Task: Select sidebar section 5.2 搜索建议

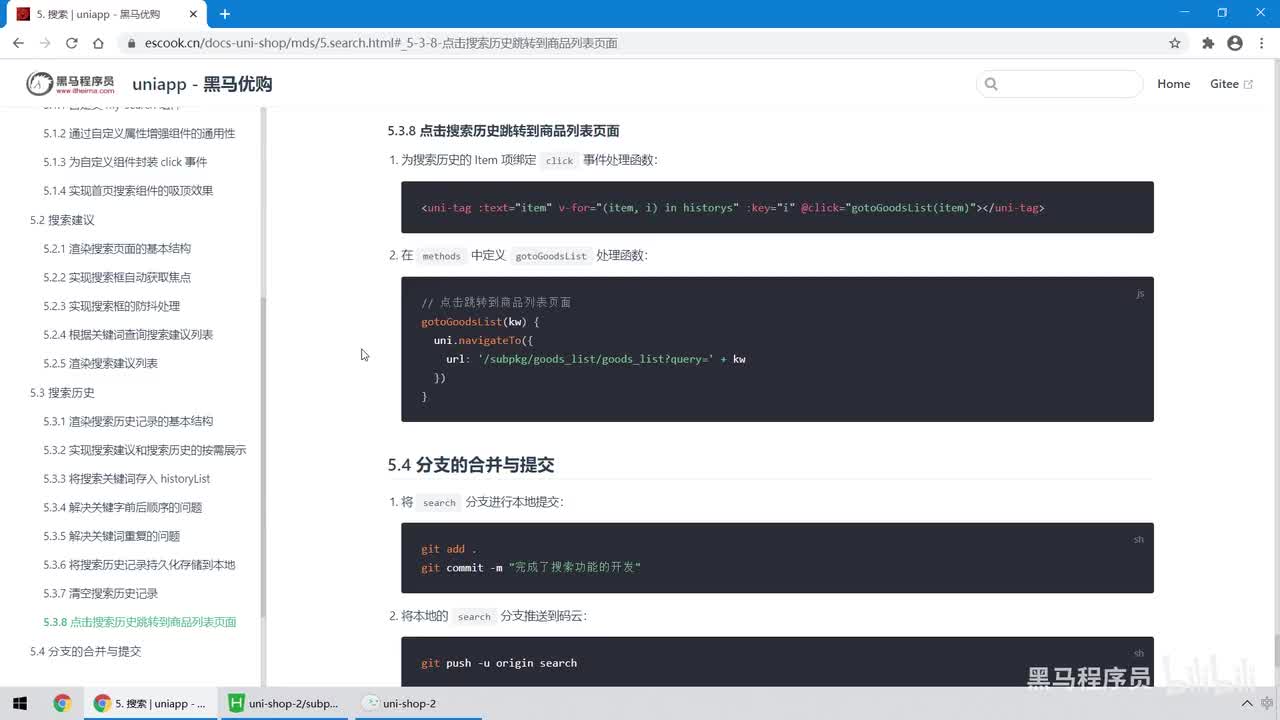Action: (x=62, y=220)
